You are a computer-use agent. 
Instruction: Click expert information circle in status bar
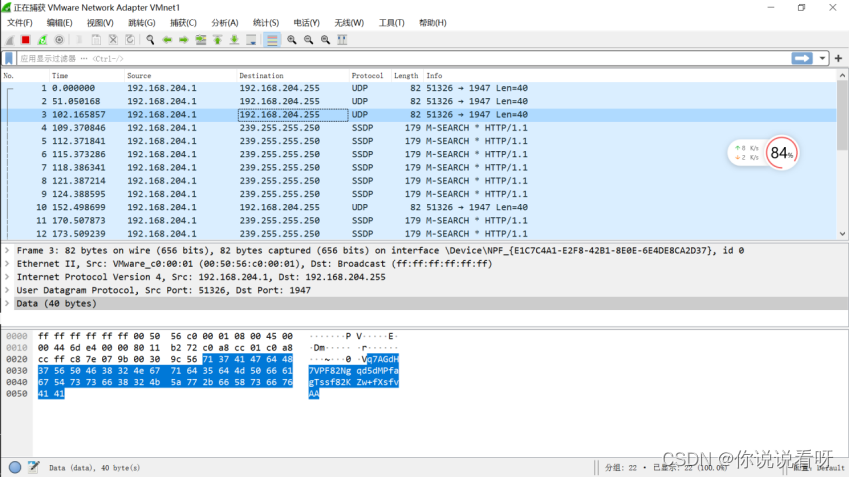point(15,467)
